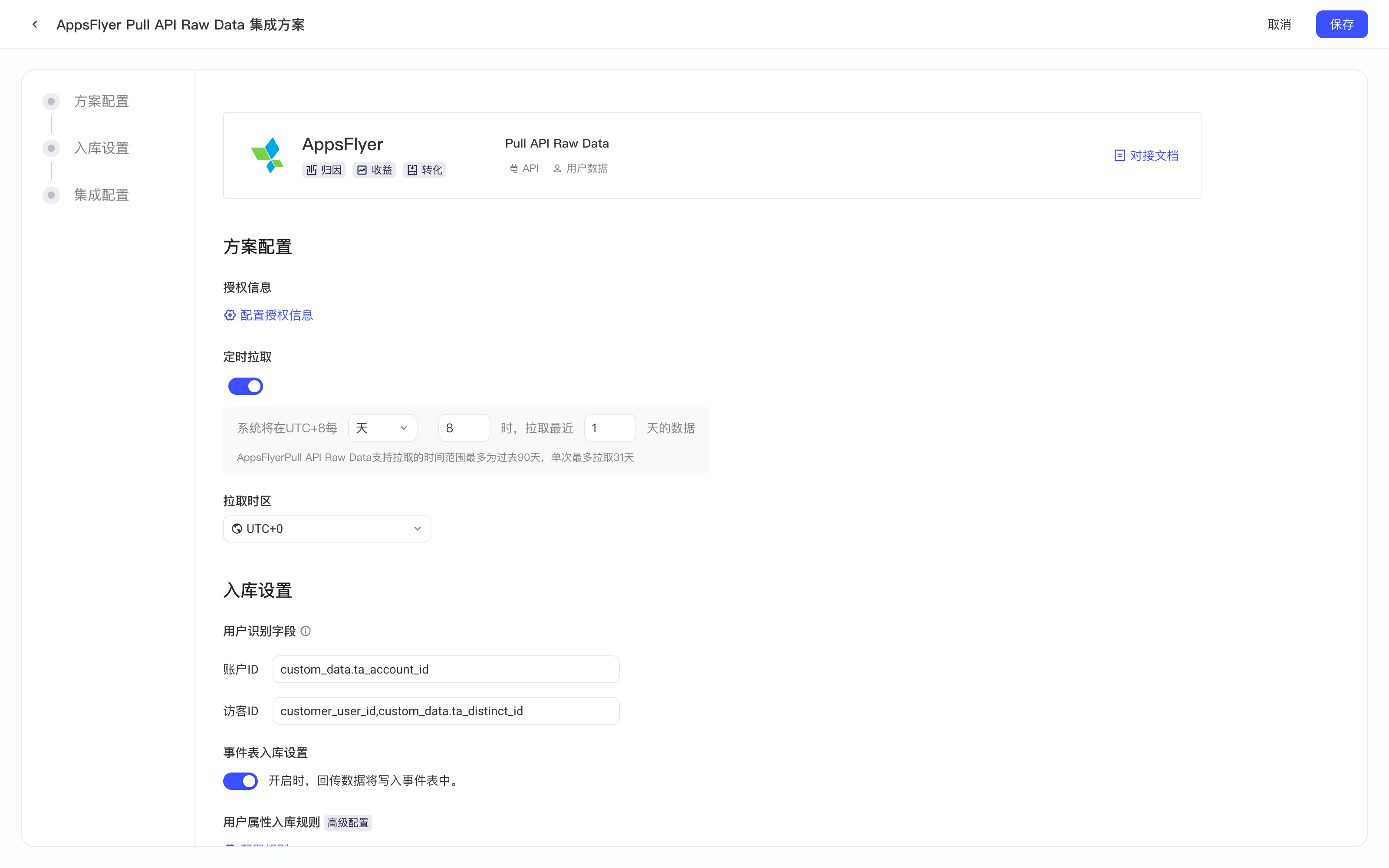Click the page title AppsFlyer Pull API Raw Data 集成方案
This screenshot has width=1389, height=868.
(x=180, y=25)
